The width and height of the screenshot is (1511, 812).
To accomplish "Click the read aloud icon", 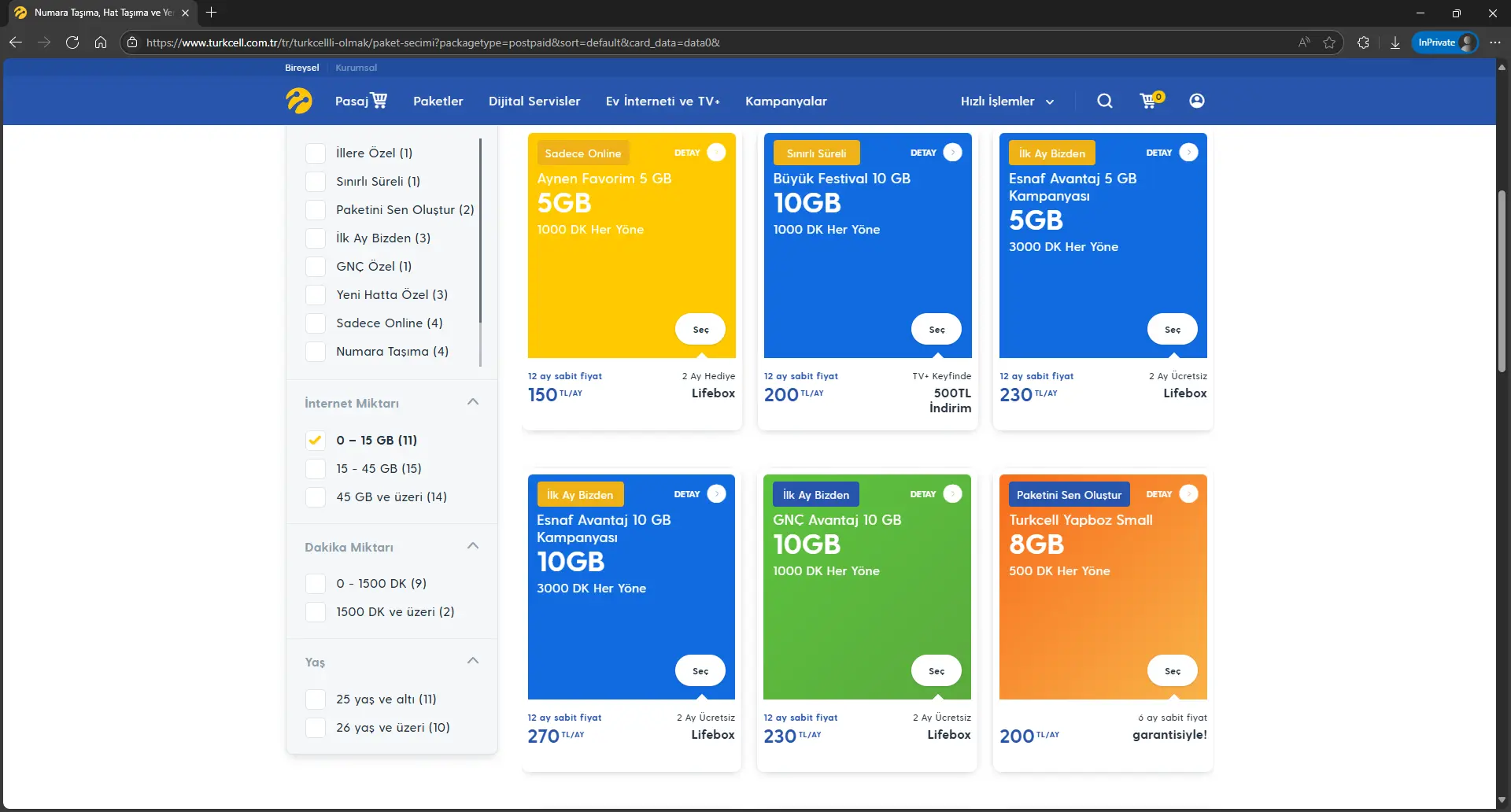I will click(1304, 42).
